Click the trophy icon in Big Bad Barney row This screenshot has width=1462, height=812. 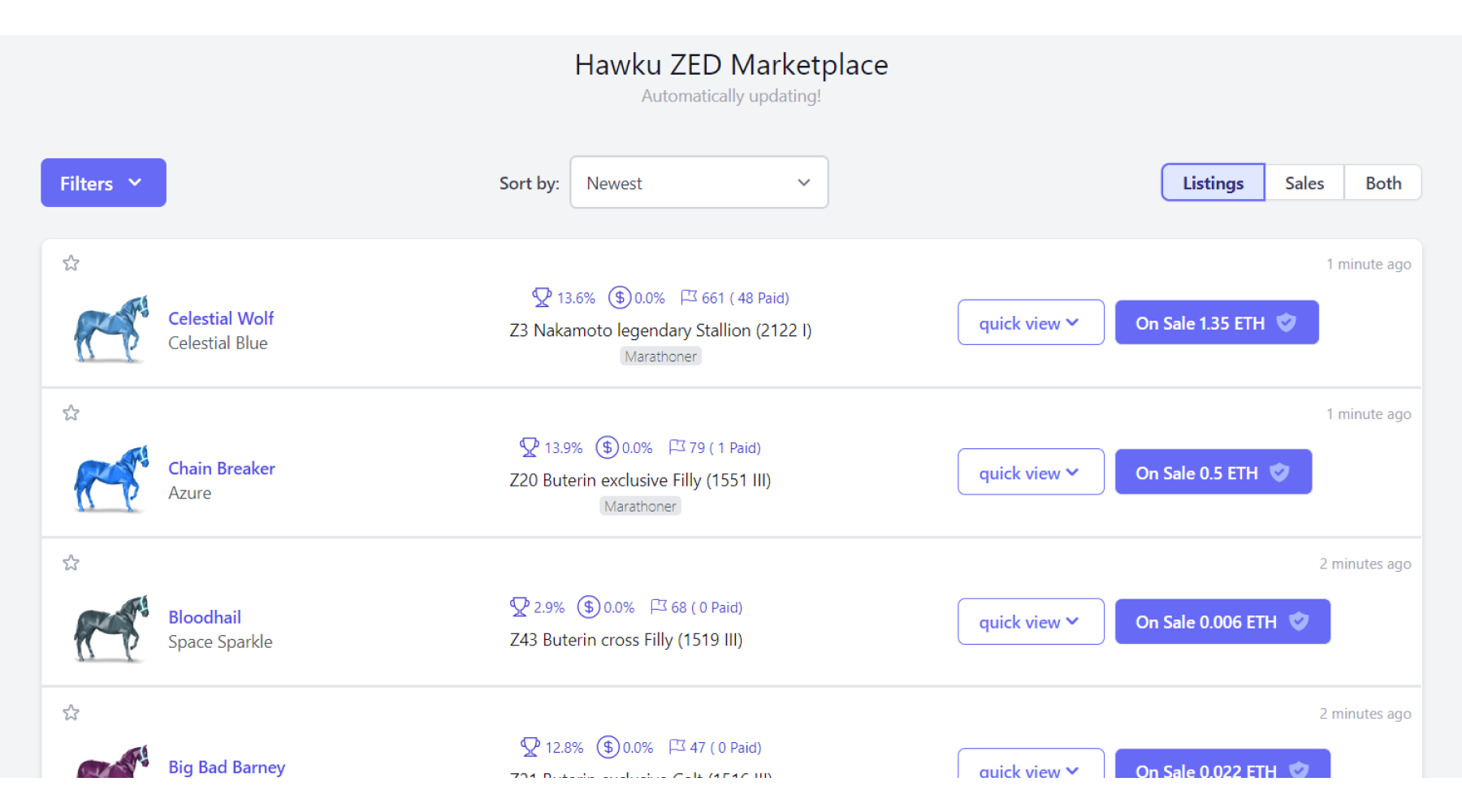[x=530, y=747]
